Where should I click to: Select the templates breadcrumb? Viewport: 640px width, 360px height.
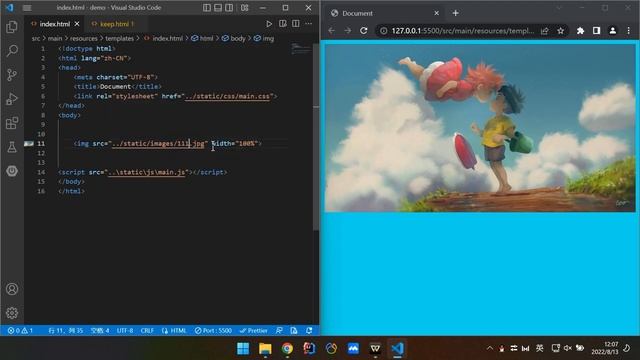click(120, 38)
